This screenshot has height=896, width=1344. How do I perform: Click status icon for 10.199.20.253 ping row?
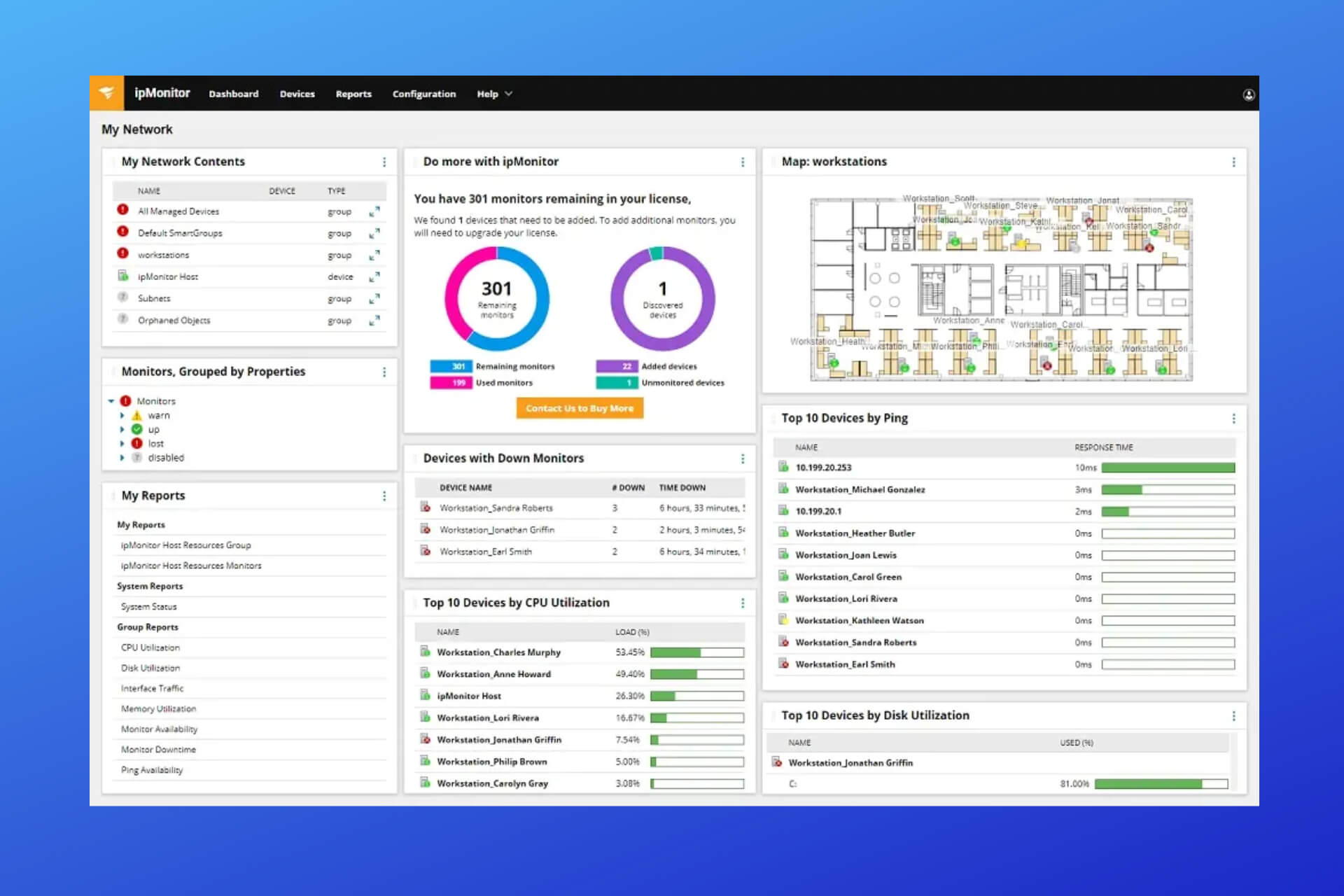coord(783,467)
